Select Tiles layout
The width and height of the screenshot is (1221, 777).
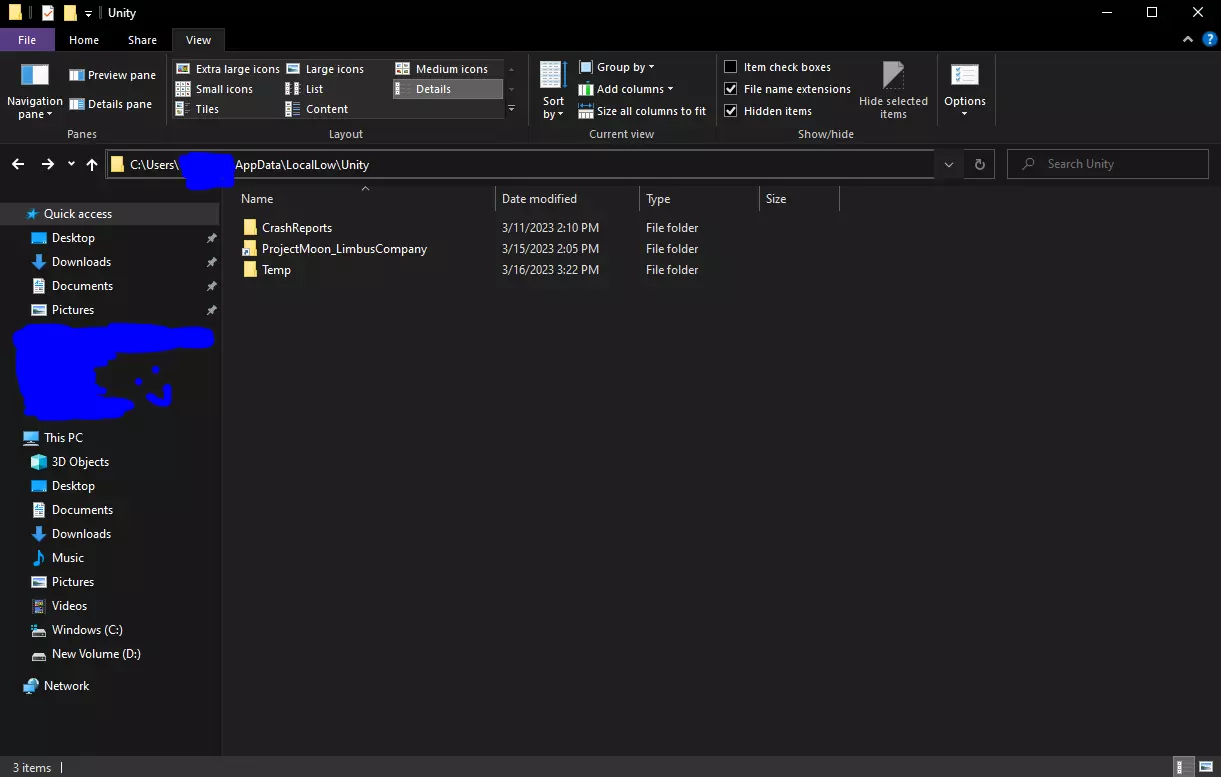pyautogui.click(x=197, y=109)
